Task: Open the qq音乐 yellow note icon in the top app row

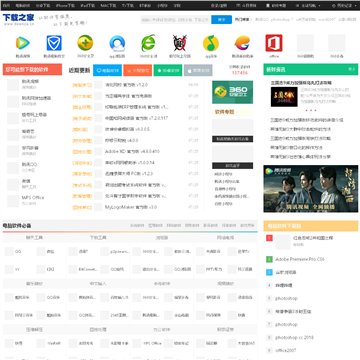Action: [211, 43]
